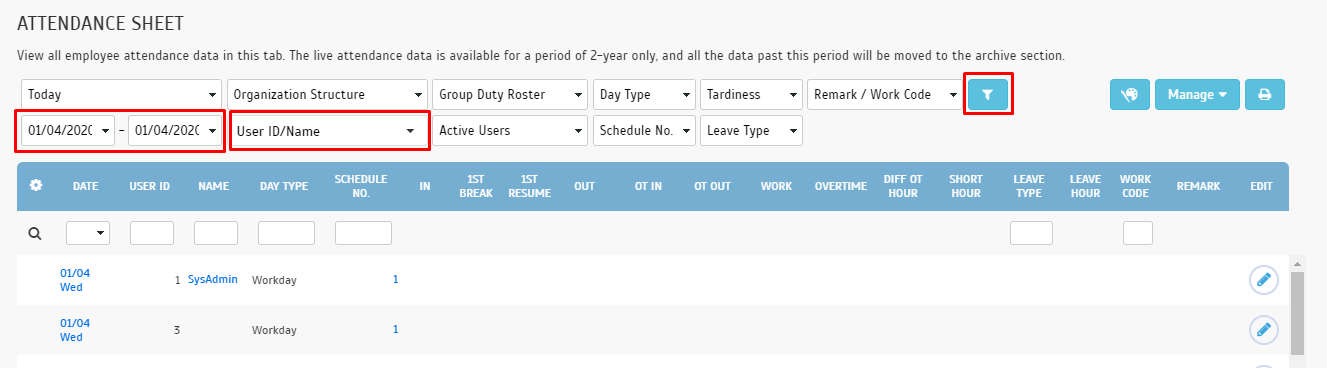This screenshot has height=368, width=1327.
Task: Open the Today period dropdown
Action: click(x=121, y=94)
